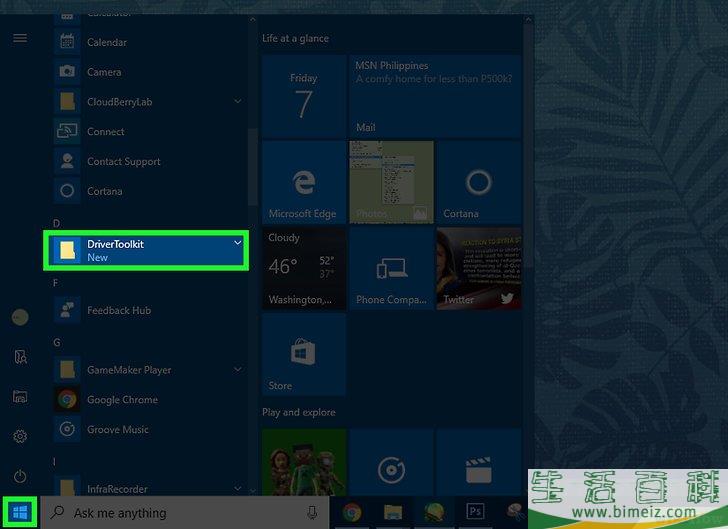The image size is (728, 529).
Task: Expand the DriverToolkit folder chevron
Action: point(238,243)
